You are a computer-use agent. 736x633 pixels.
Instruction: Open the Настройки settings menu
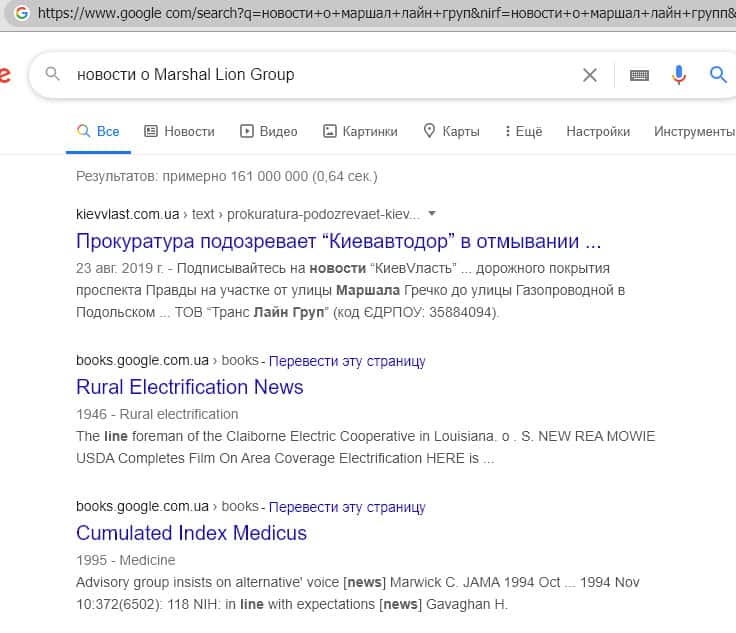[x=598, y=131]
